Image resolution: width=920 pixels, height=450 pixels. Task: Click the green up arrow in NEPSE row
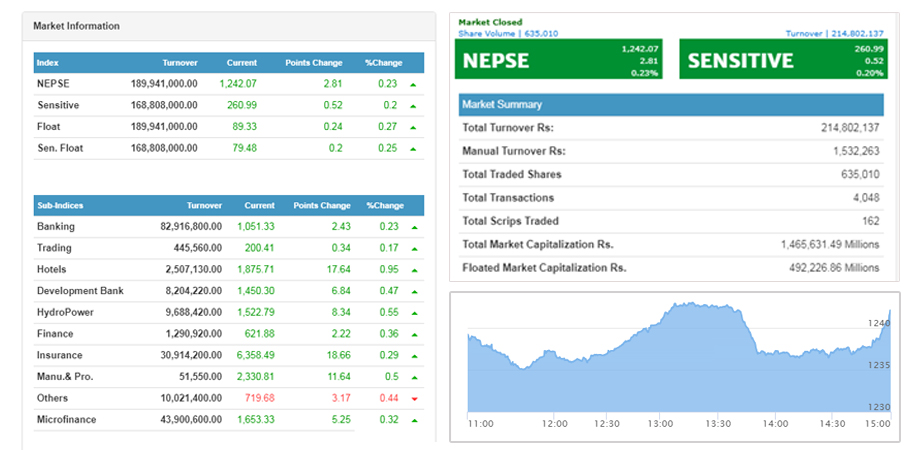pyautogui.click(x=413, y=84)
